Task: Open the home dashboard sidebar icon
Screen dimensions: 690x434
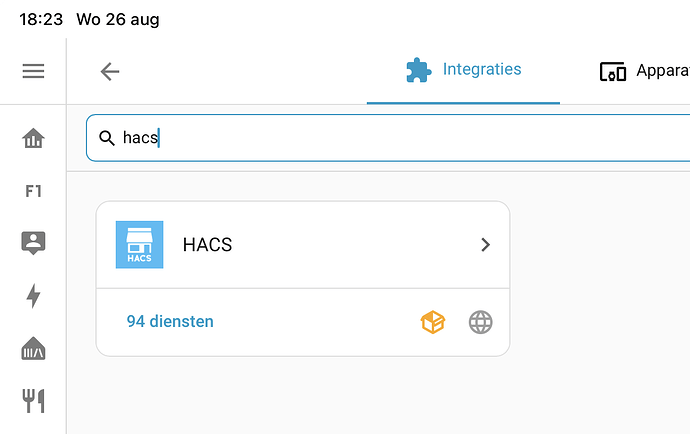Action: click(33, 138)
